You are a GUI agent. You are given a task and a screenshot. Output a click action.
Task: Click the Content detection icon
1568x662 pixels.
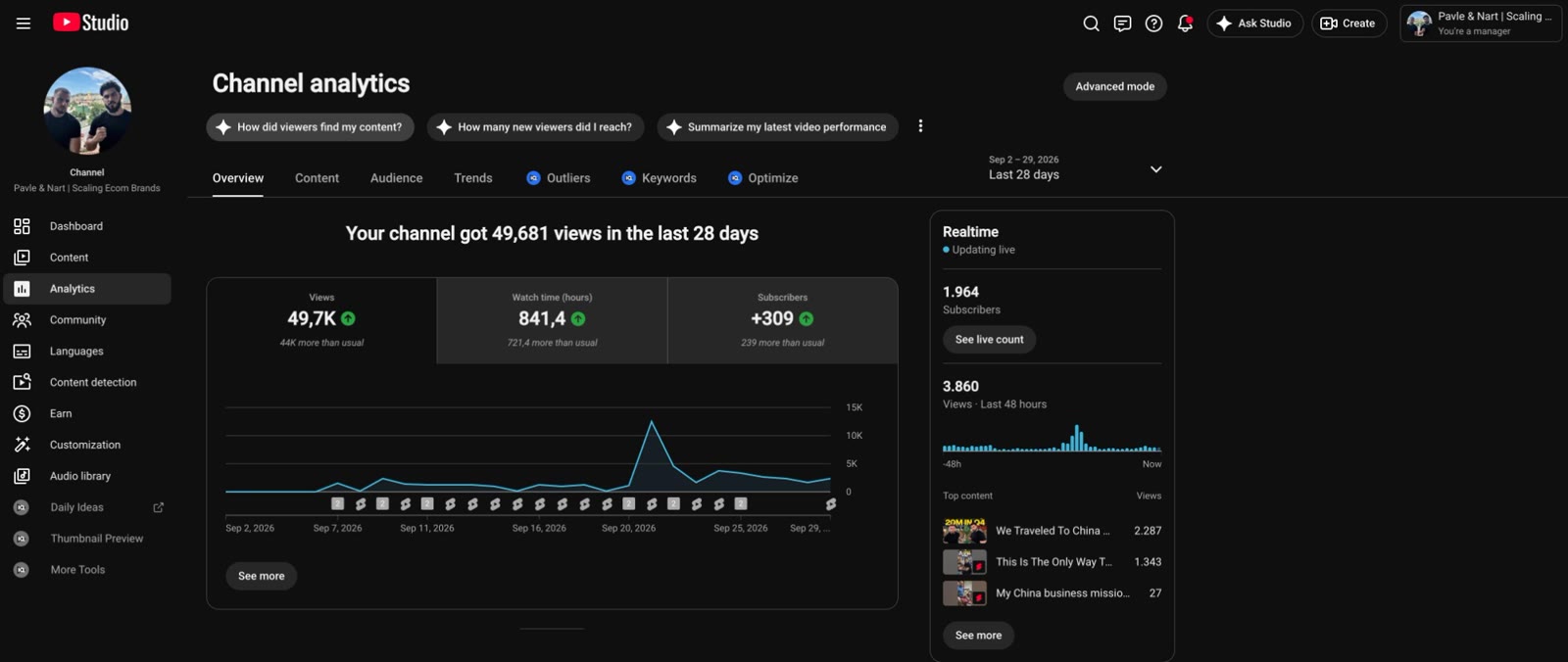pyautogui.click(x=22, y=383)
